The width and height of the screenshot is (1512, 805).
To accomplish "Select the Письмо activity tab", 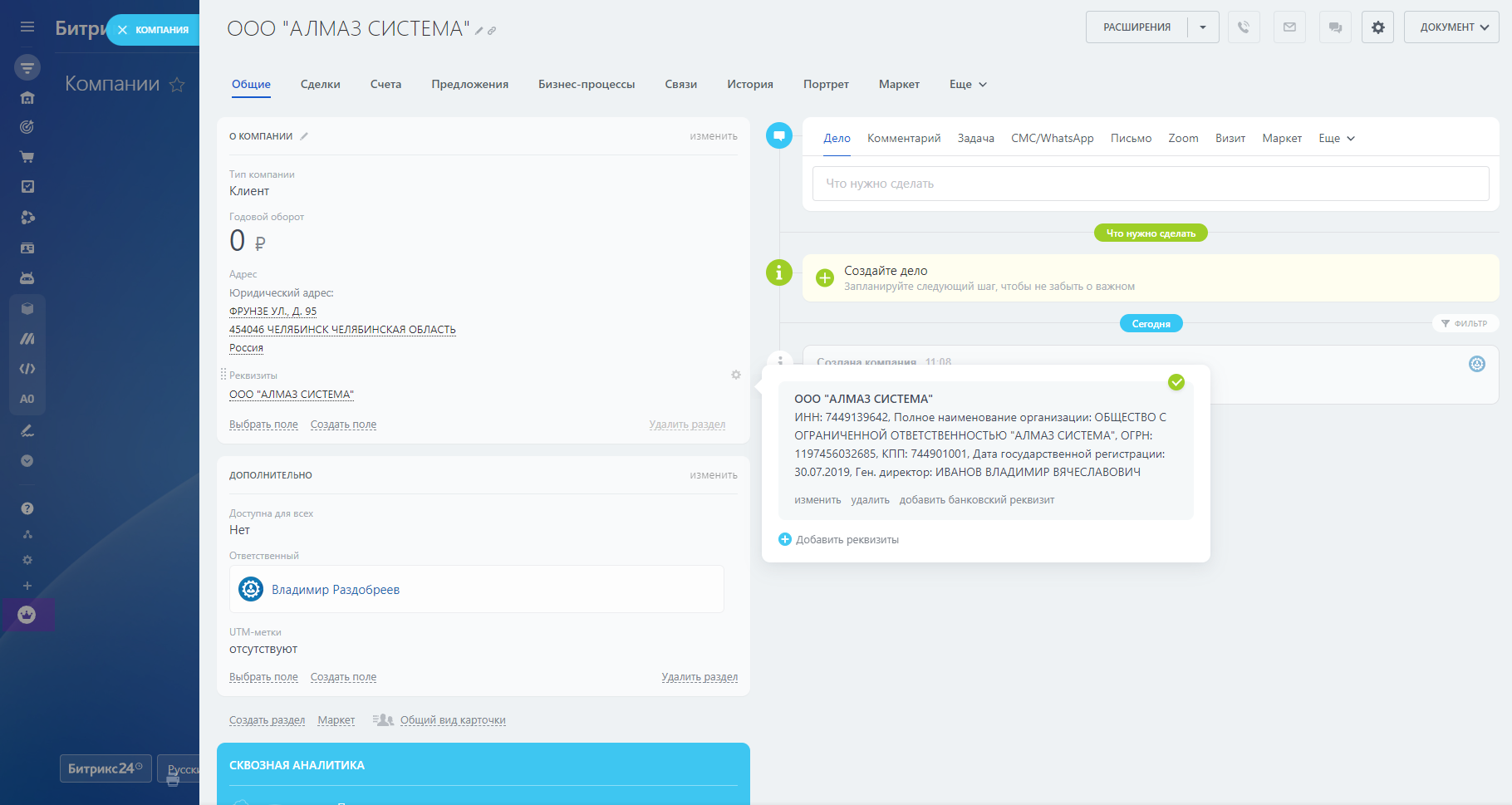I will coord(1132,138).
